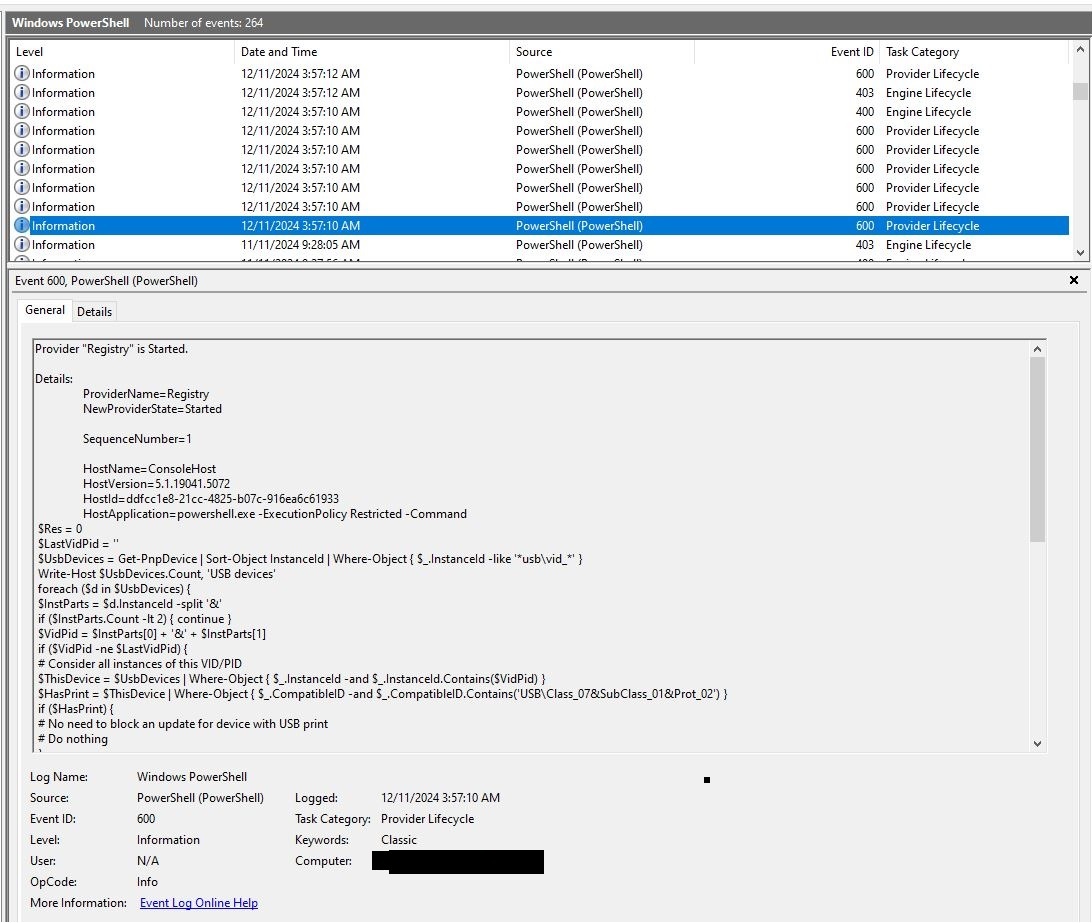
Task: Click the Log Name value Windows PowerShell
Action: click(x=192, y=777)
